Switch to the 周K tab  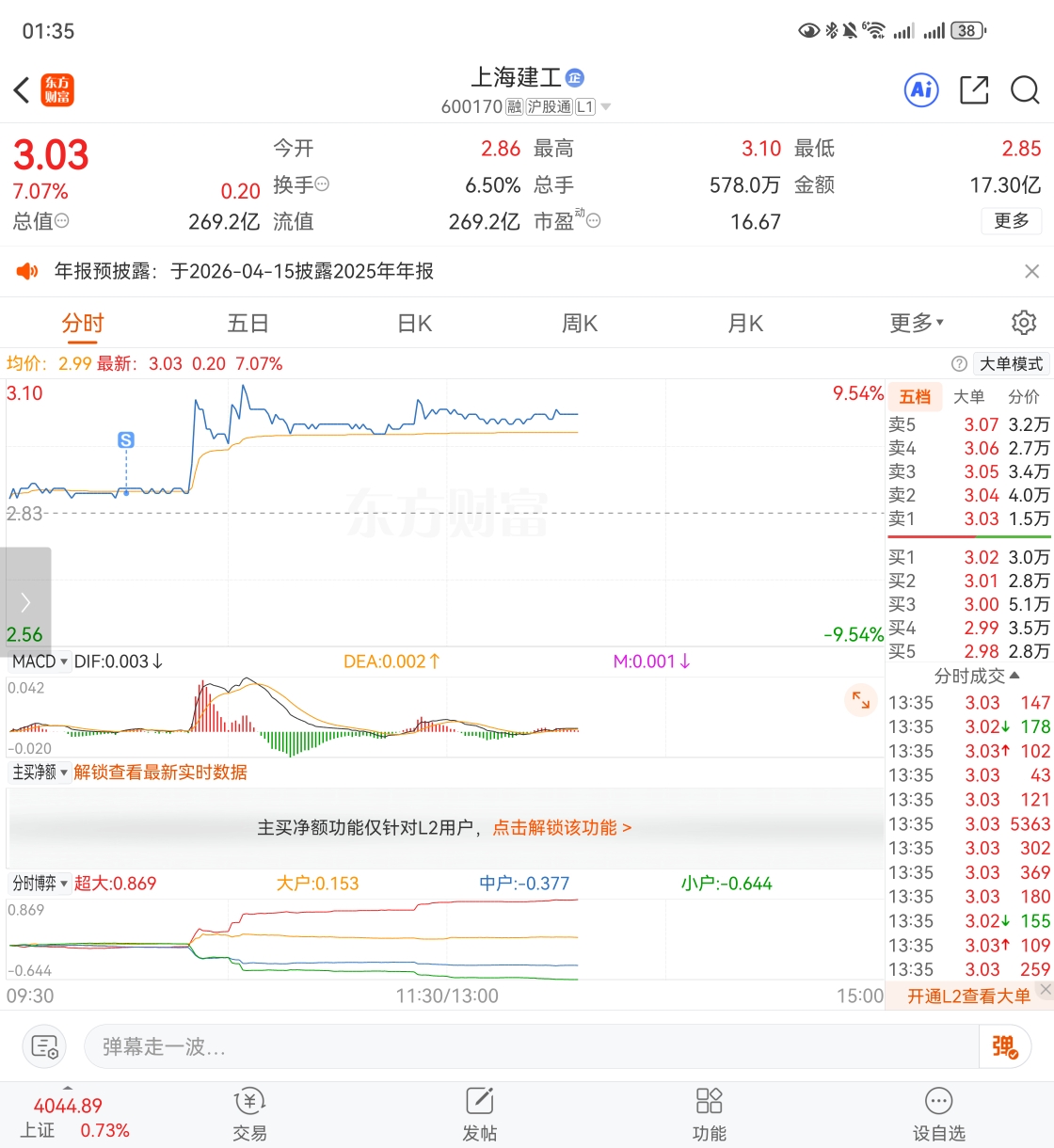(x=580, y=323)
